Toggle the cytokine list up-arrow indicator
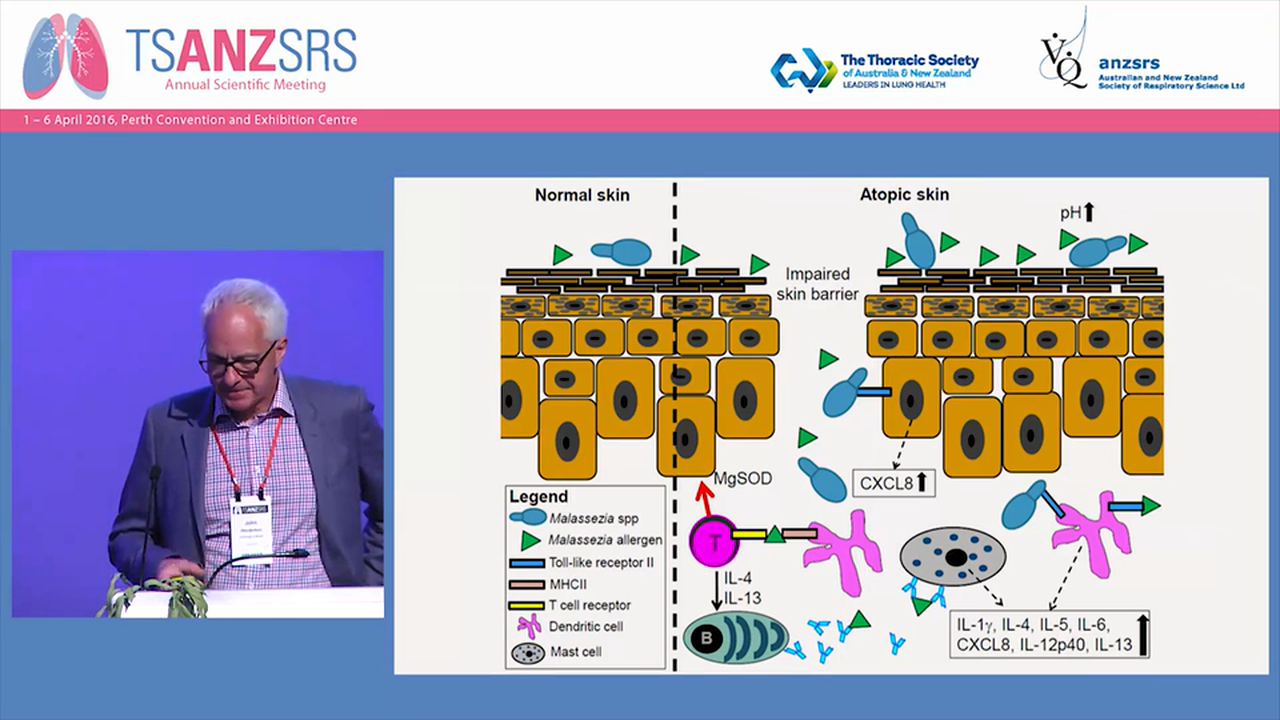This screenshot has height=720, width=1280. coord(1143,634)
